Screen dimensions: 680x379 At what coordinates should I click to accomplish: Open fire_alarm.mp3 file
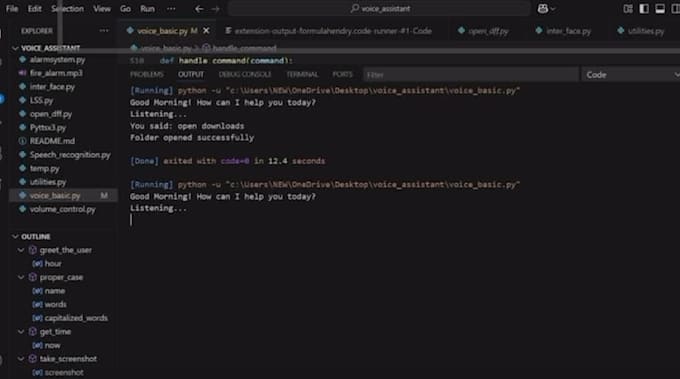pyautogui.click(x=56, y=73)
